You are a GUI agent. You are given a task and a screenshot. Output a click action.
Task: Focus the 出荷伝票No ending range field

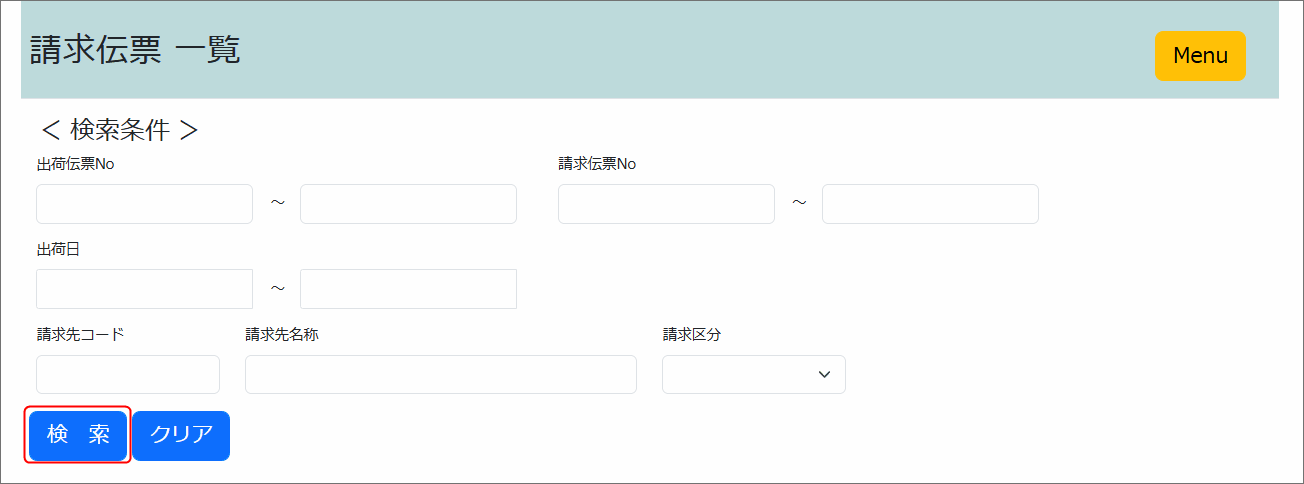click(408, 204)
